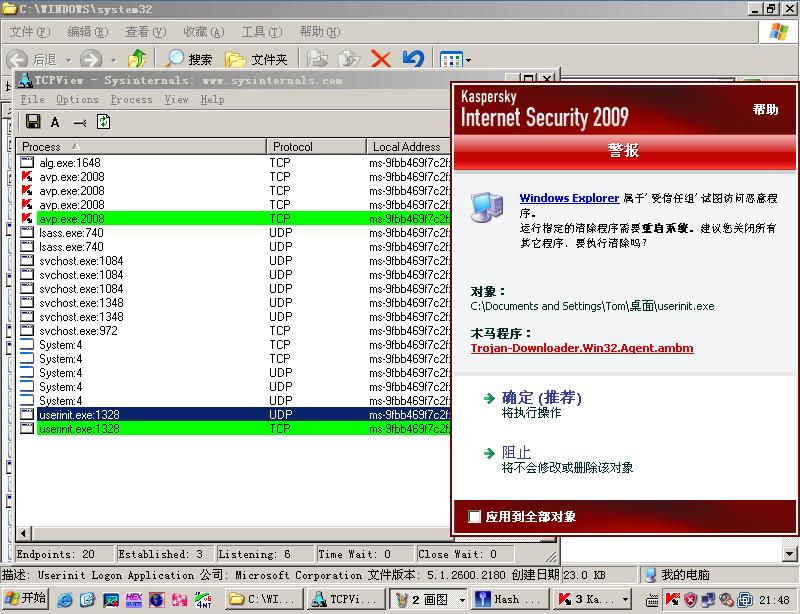Click the network computers tray icon
This screenshot has width=800, height=614.
click(708, 600)
